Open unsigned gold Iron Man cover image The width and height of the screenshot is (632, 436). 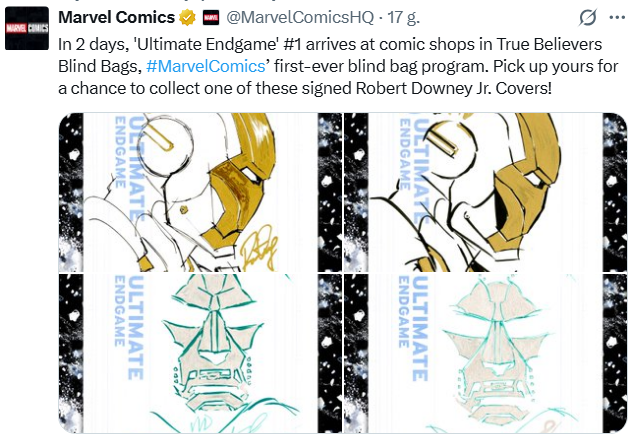tap(485, 192)
